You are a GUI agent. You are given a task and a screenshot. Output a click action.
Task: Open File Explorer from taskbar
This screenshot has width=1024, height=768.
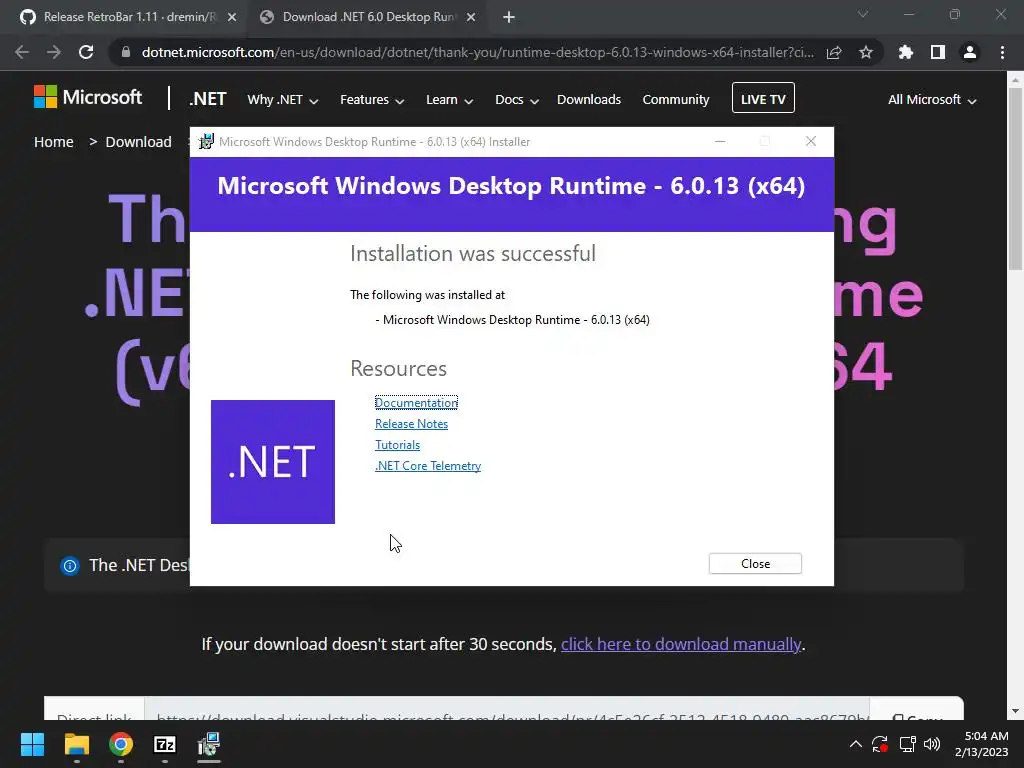coord(76,744)
